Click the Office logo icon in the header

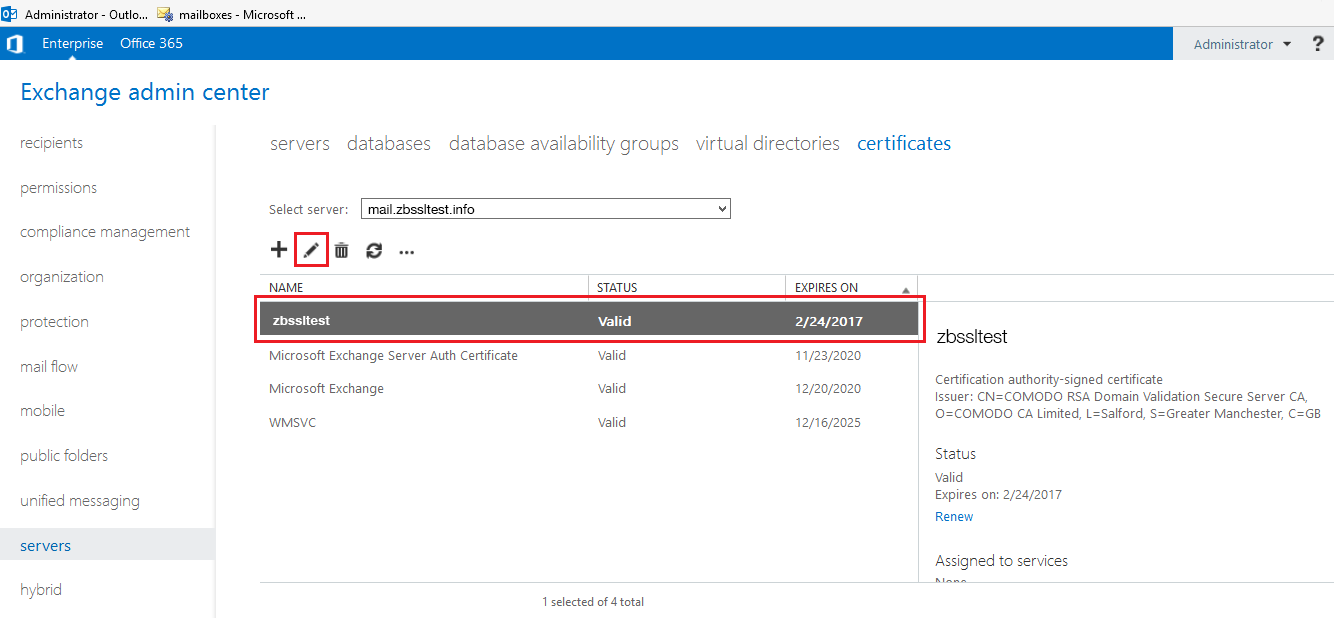15,43
